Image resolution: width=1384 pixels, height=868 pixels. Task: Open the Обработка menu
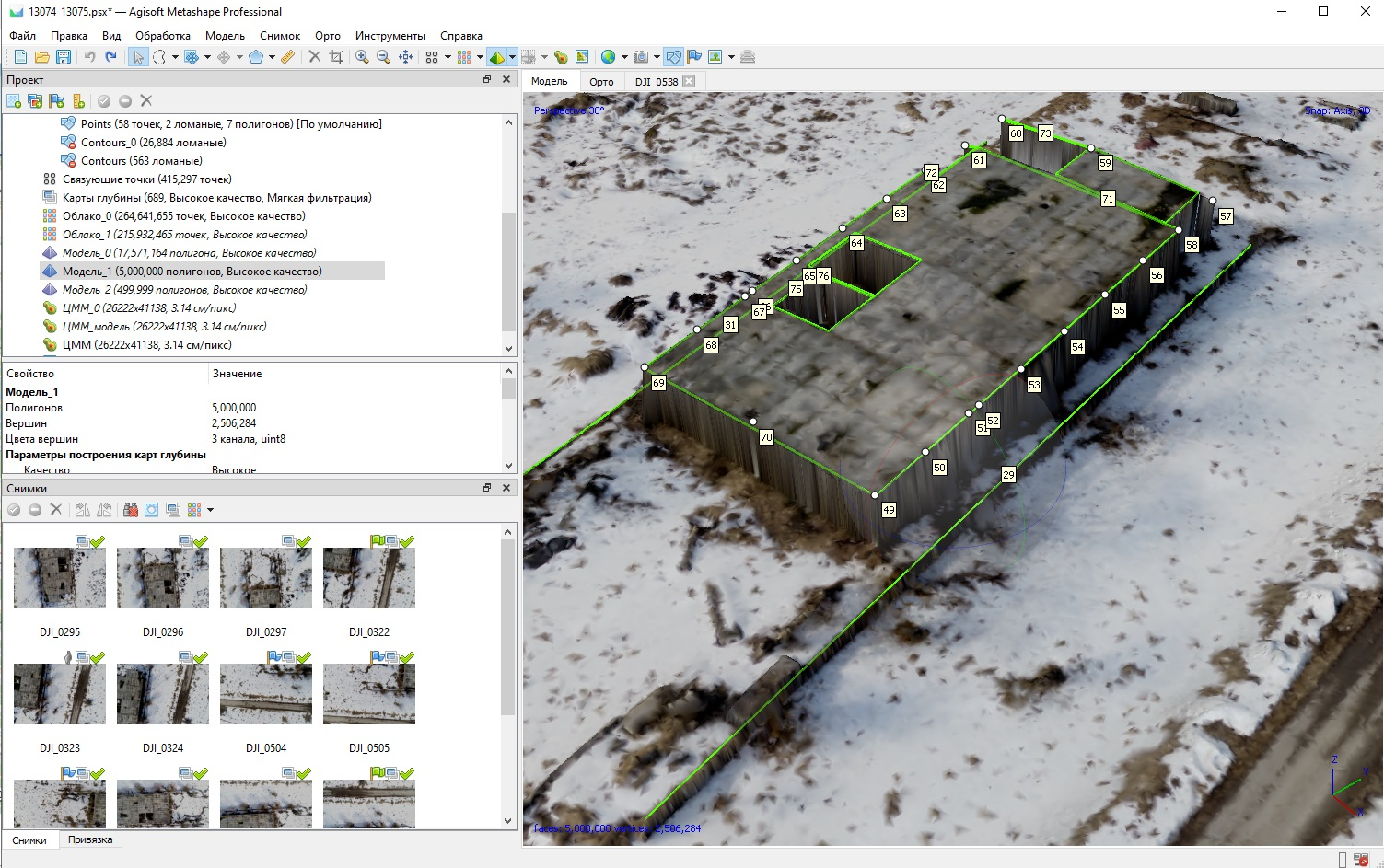pyautogui.click(x=163, y=36)
